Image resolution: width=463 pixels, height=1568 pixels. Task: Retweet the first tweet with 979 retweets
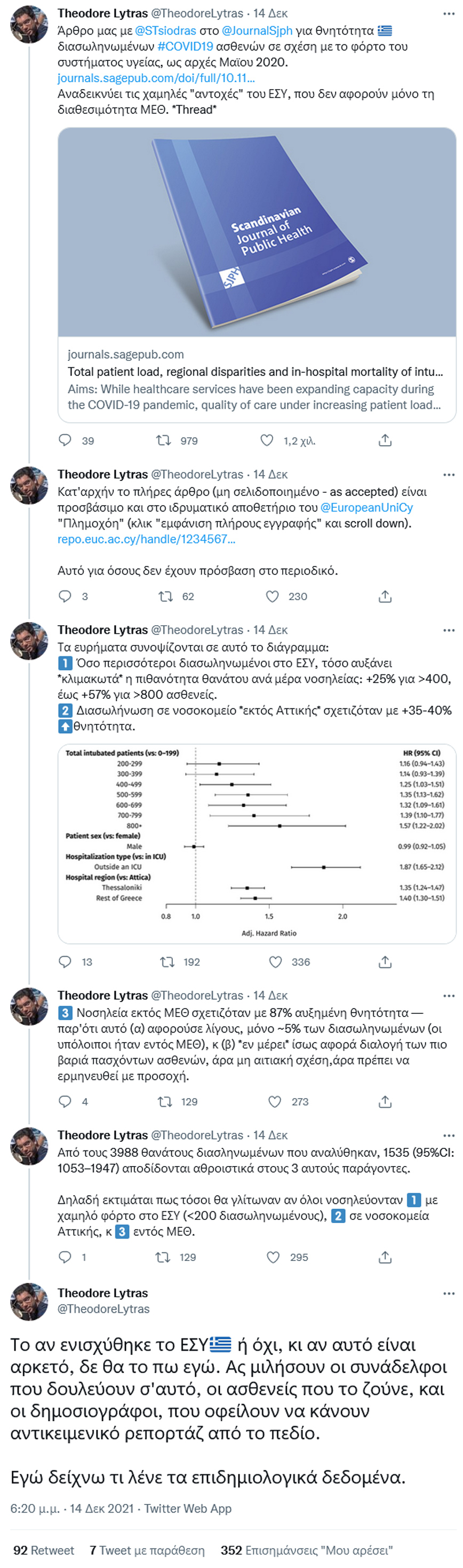pyautogui.click(x=164, y=440)
